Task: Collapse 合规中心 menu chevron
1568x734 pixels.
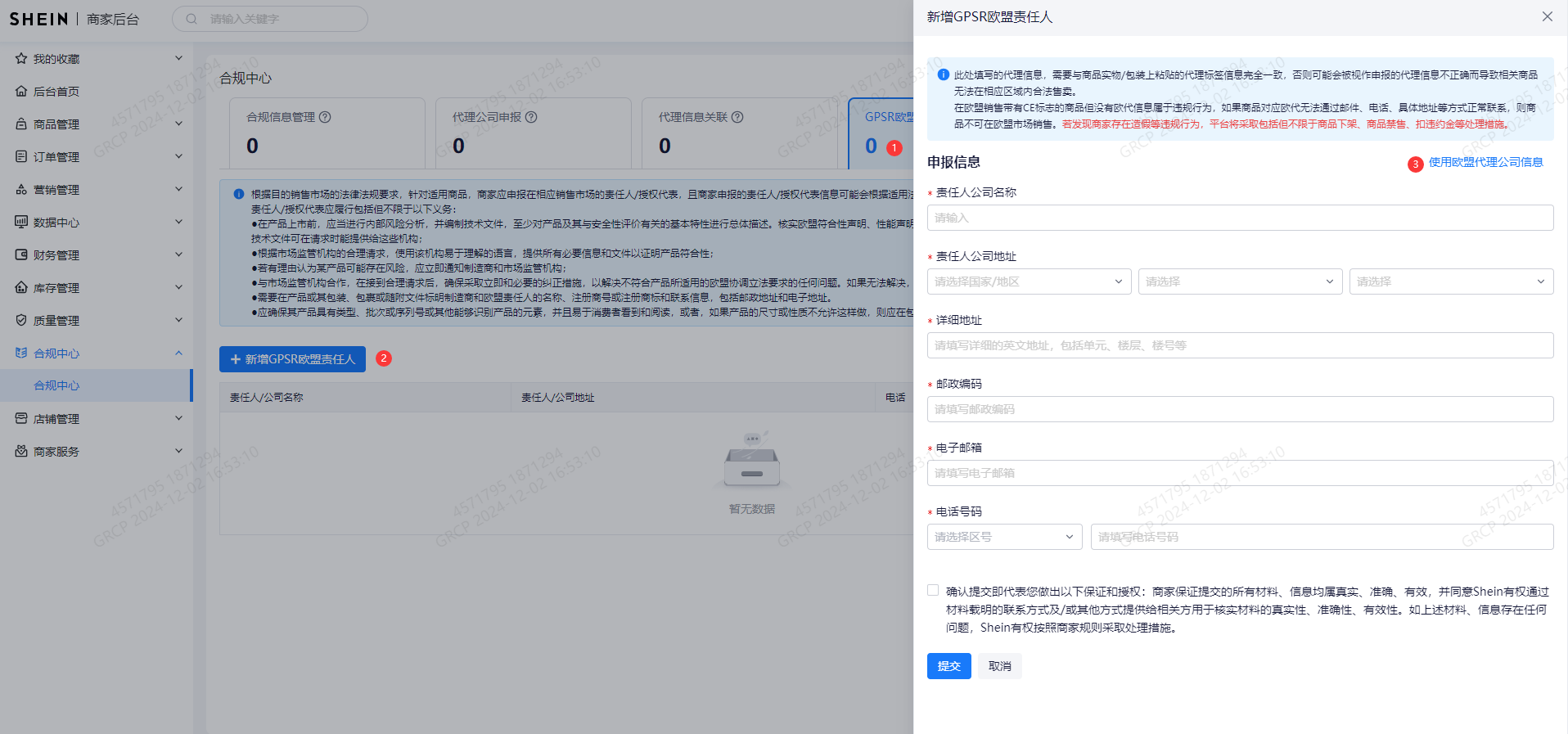Action: coord(178,353)
